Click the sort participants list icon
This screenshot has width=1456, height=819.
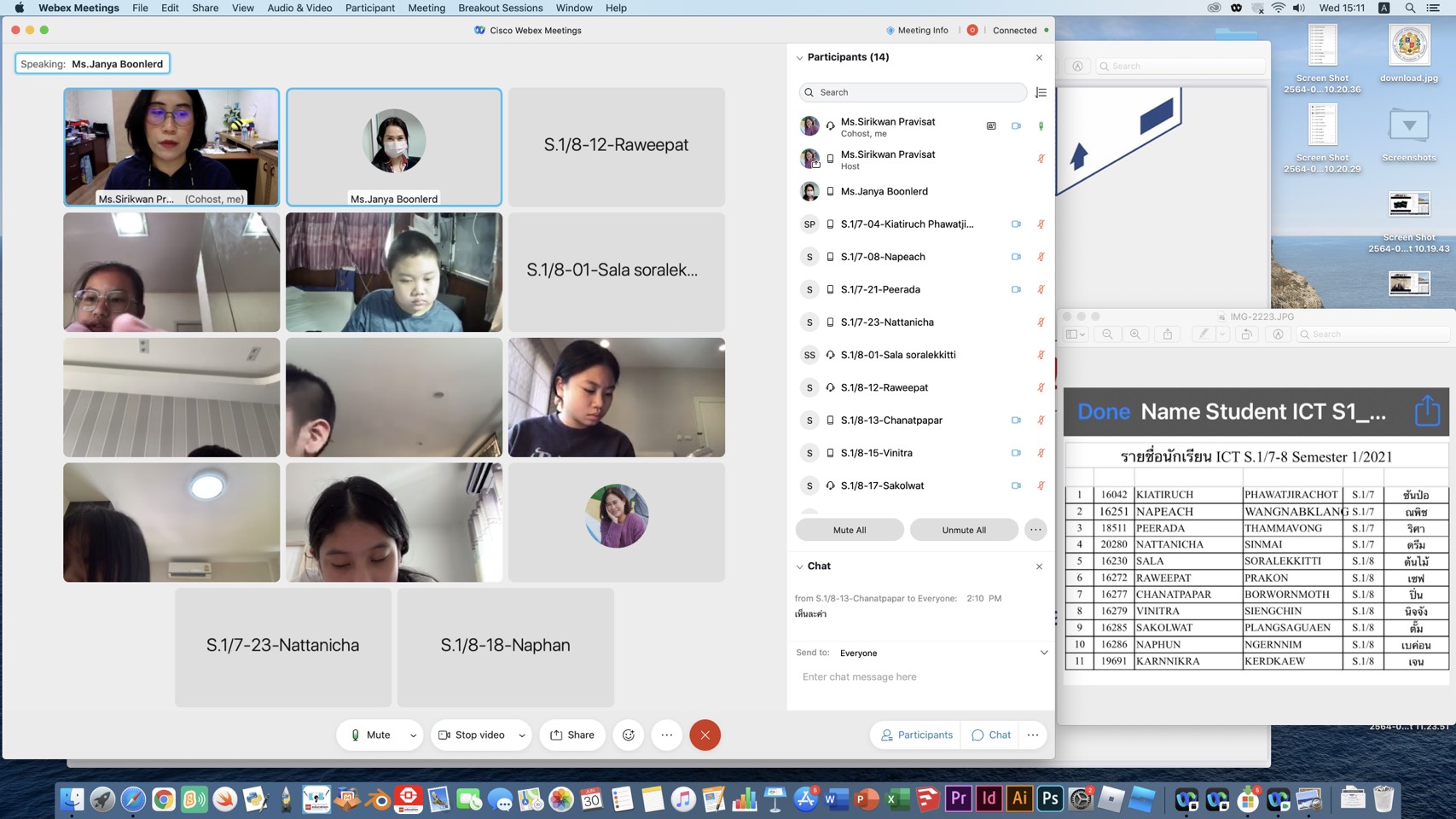(x=1041, y=92)
